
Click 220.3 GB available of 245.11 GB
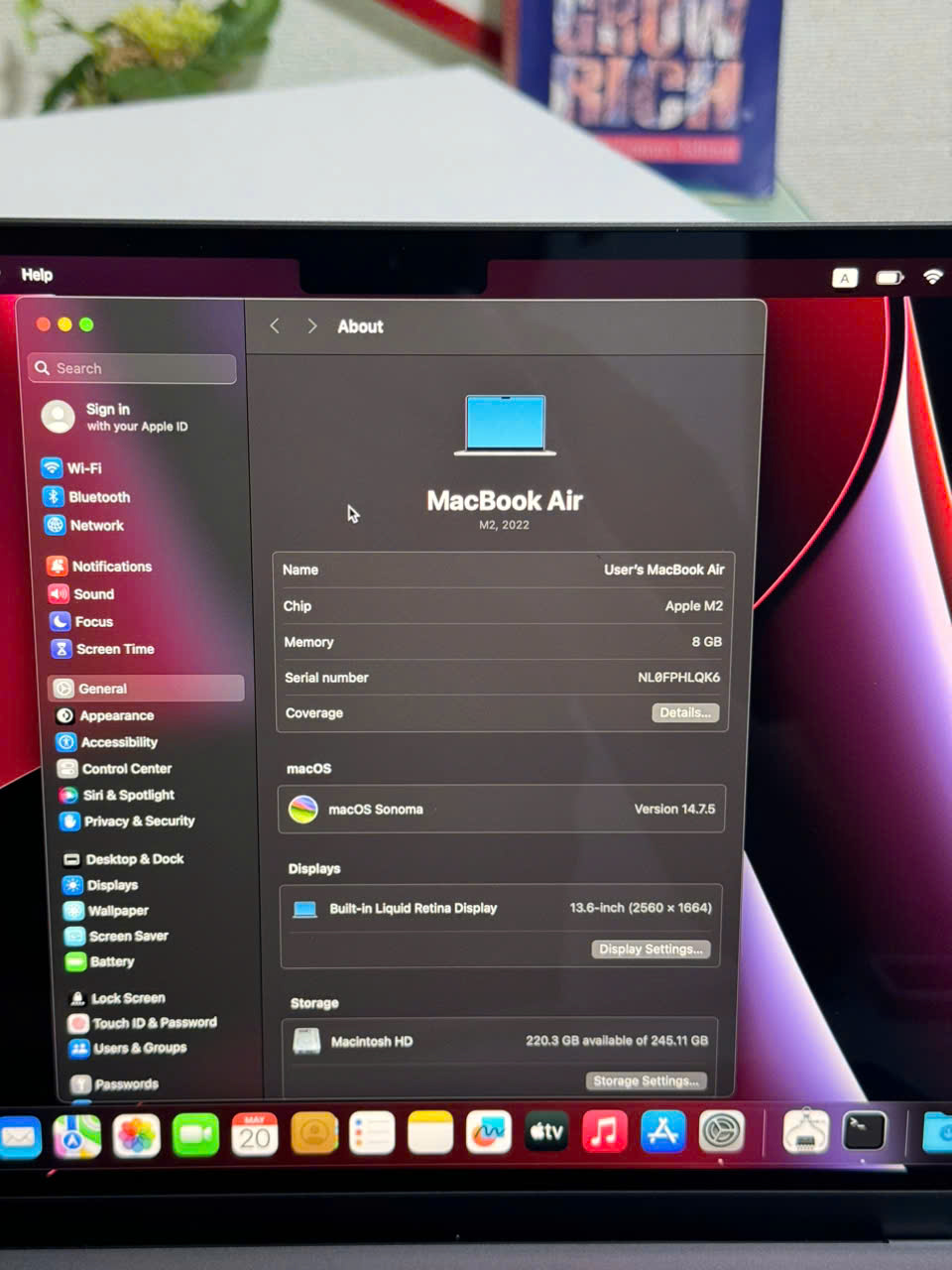point(617,1040)
